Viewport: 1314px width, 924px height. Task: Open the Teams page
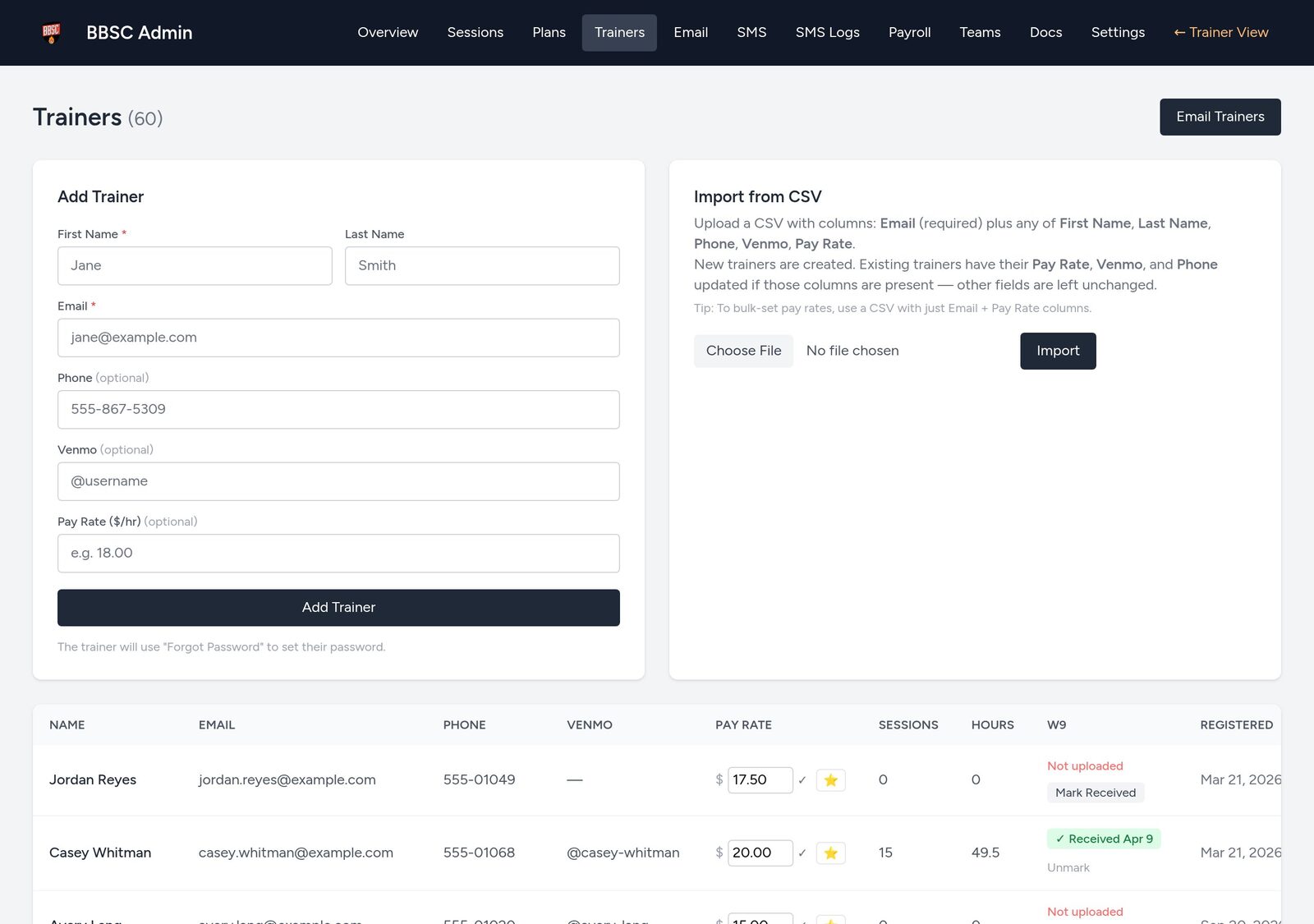coord(980,33)
